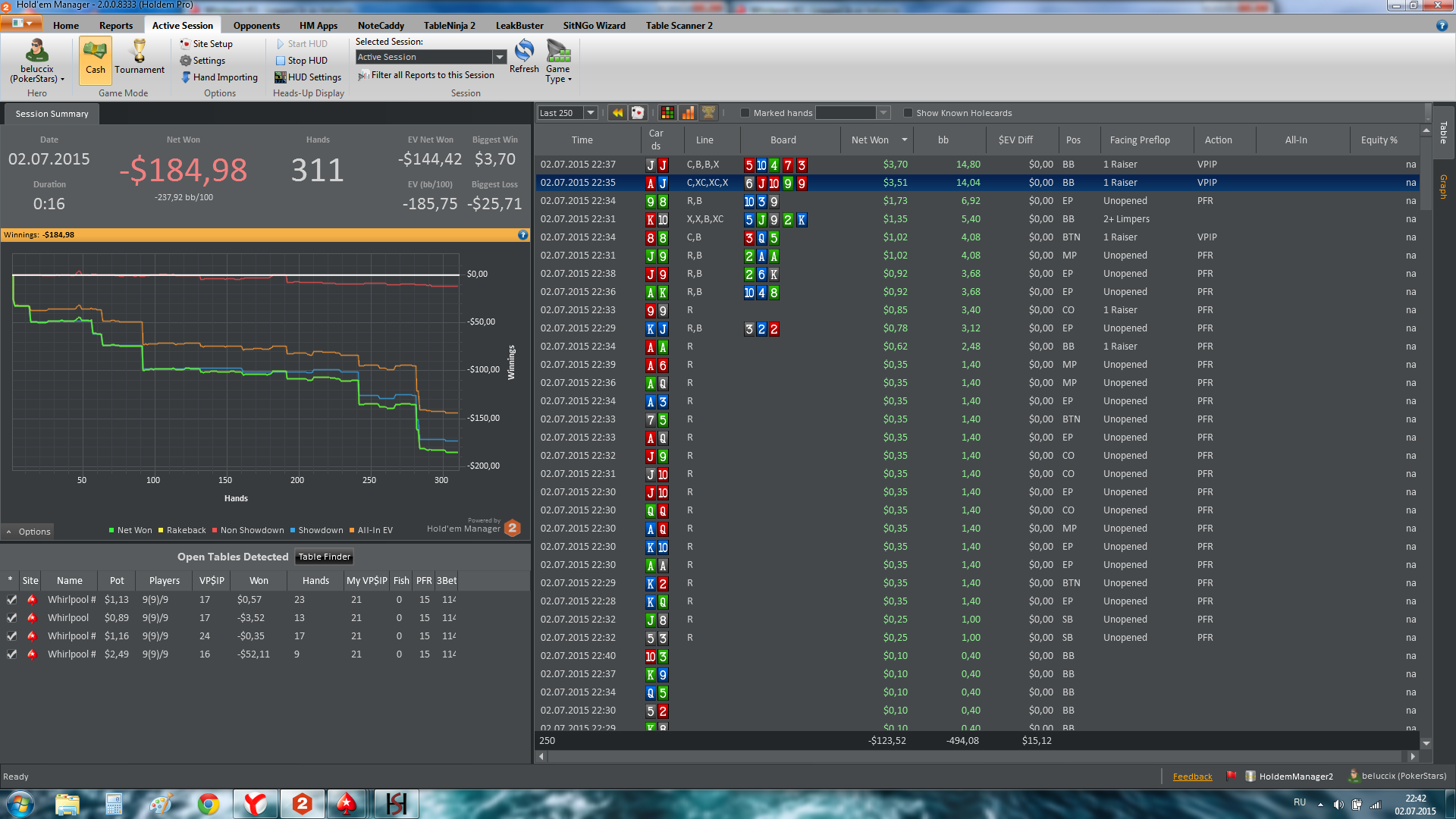Open the SitNGo Wizard tab
This screenshot has height=819, width=1456.
(594, 26)
